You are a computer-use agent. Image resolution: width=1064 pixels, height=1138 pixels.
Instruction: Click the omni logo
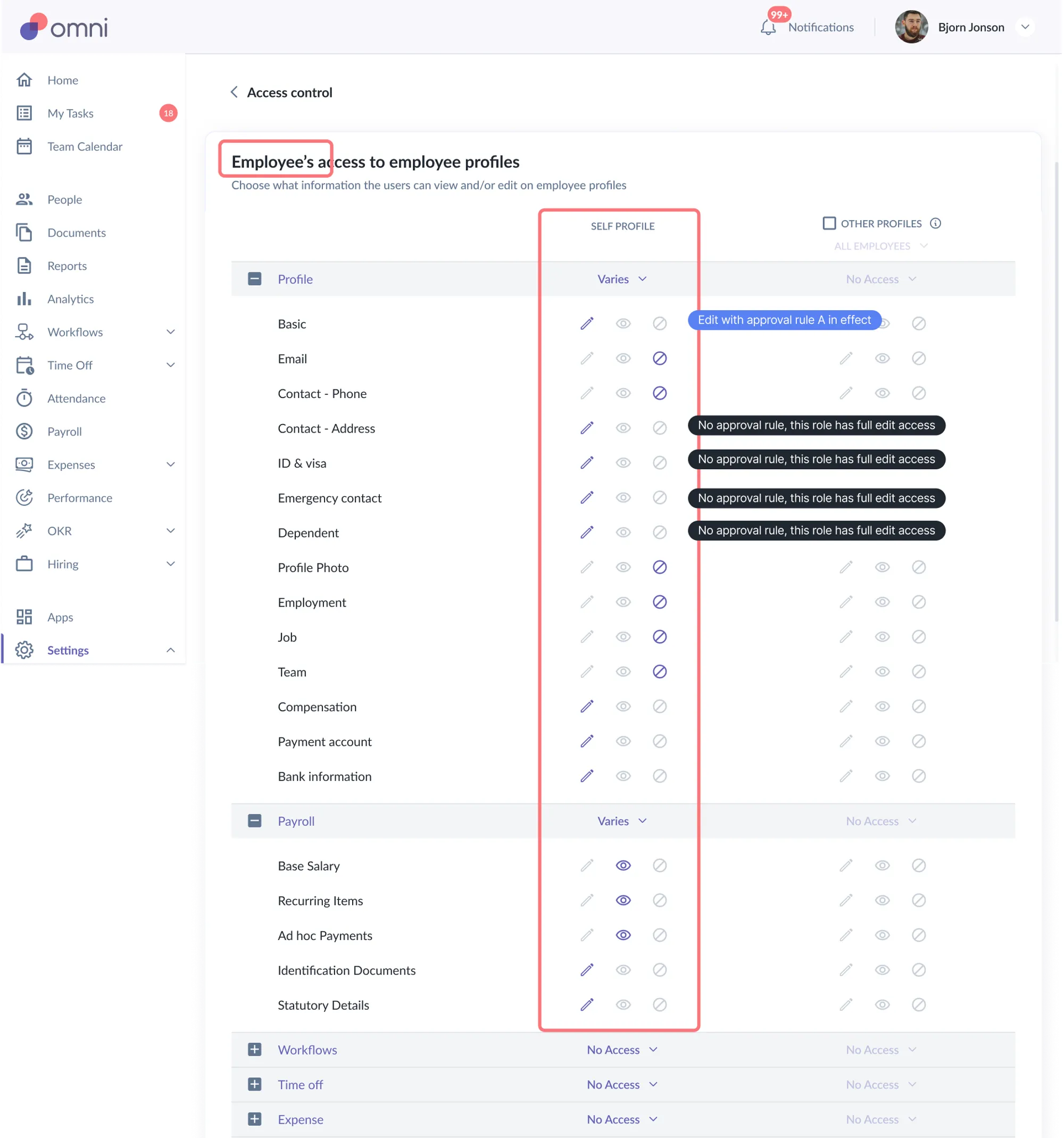[64, 27]
